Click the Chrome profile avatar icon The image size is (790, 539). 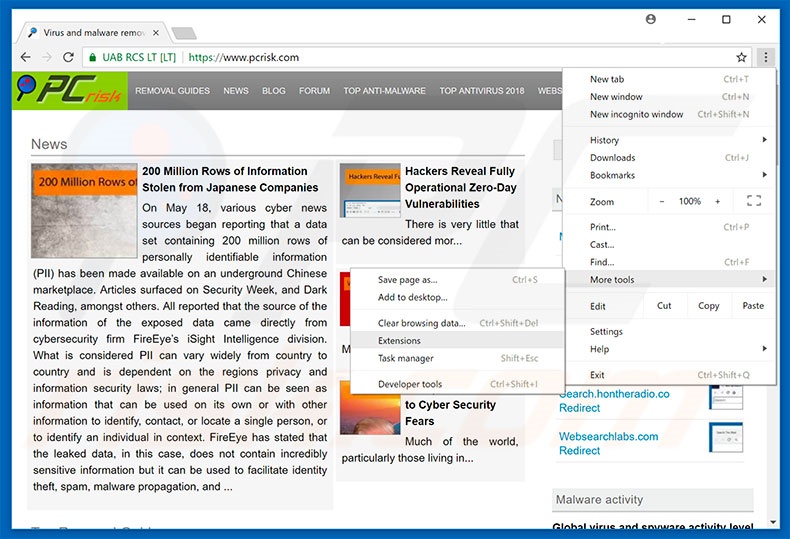pos(652,19)
